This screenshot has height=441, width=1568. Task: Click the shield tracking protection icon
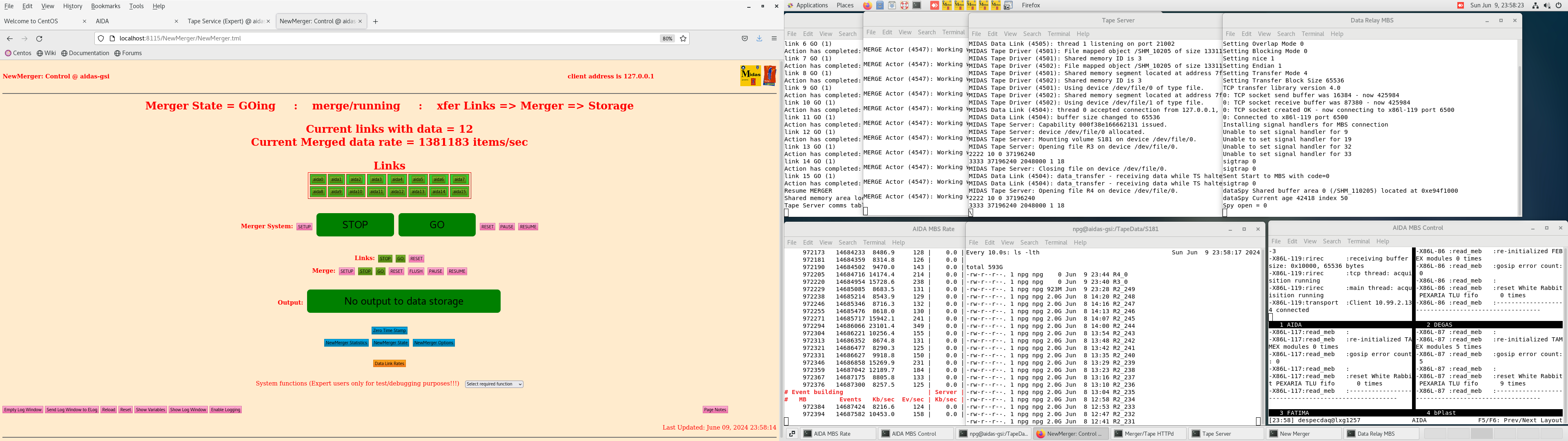101,38
